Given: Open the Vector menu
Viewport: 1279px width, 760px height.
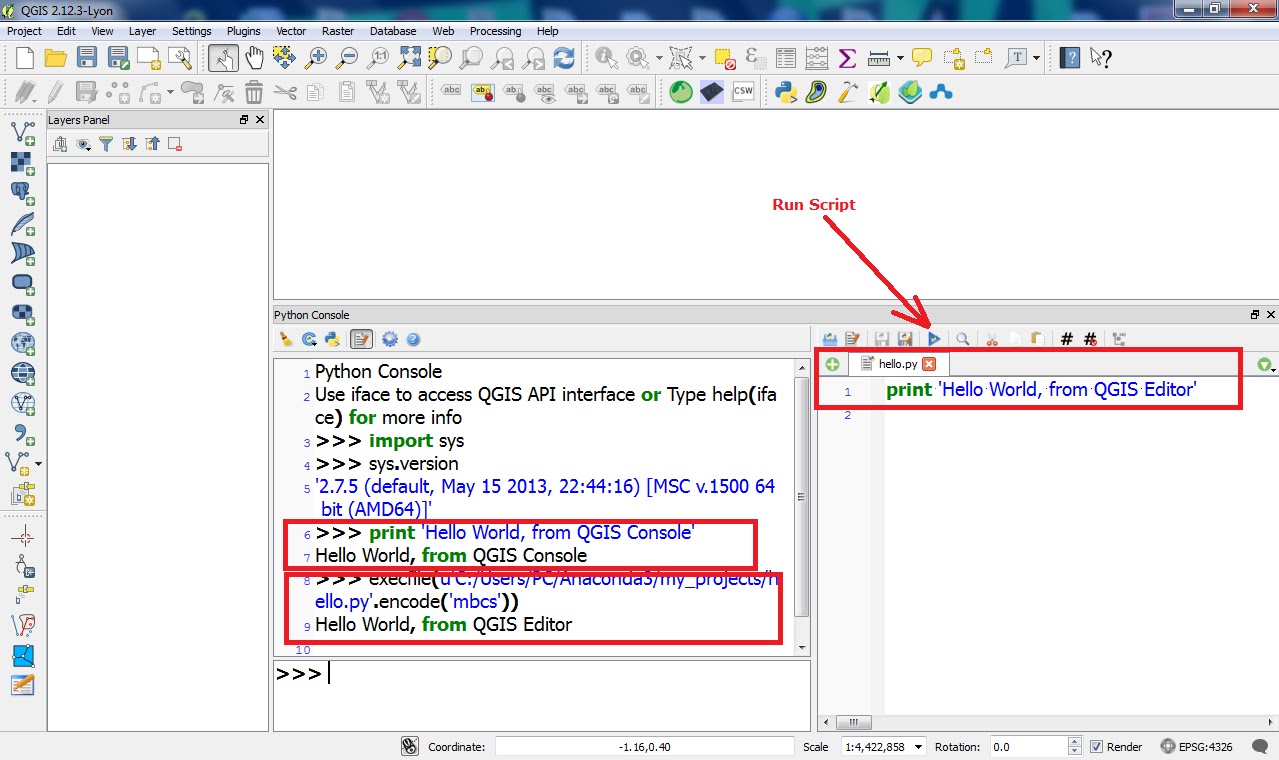Looking at the screenshot, I should (291, 31).
